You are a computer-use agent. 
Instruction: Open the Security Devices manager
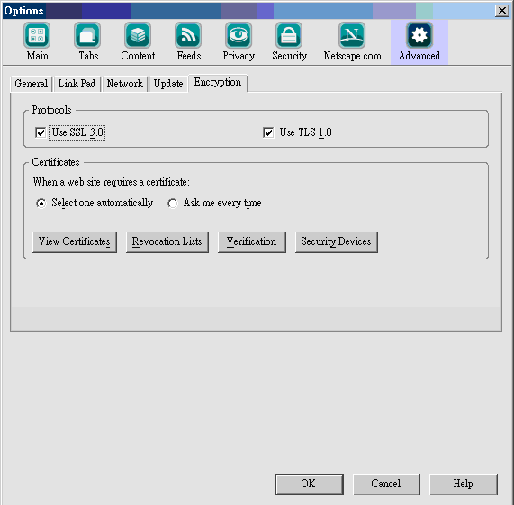coord(336,242)
